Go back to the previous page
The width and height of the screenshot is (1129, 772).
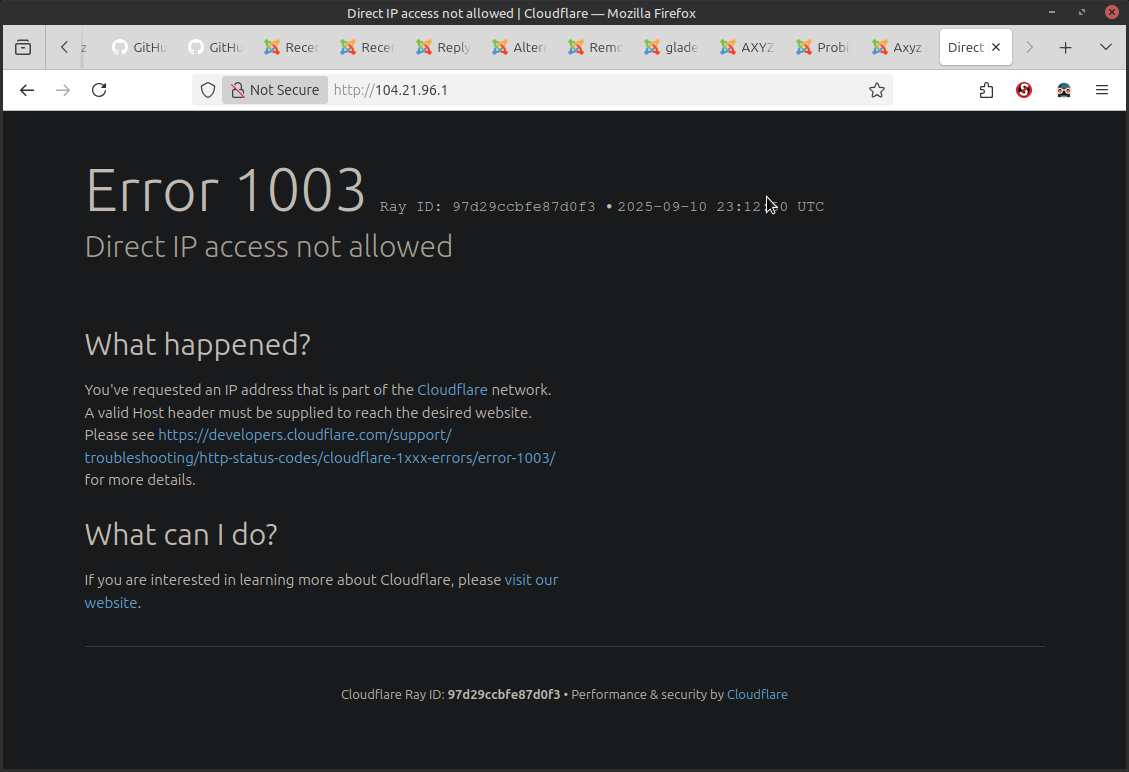(x=27, y=90)
